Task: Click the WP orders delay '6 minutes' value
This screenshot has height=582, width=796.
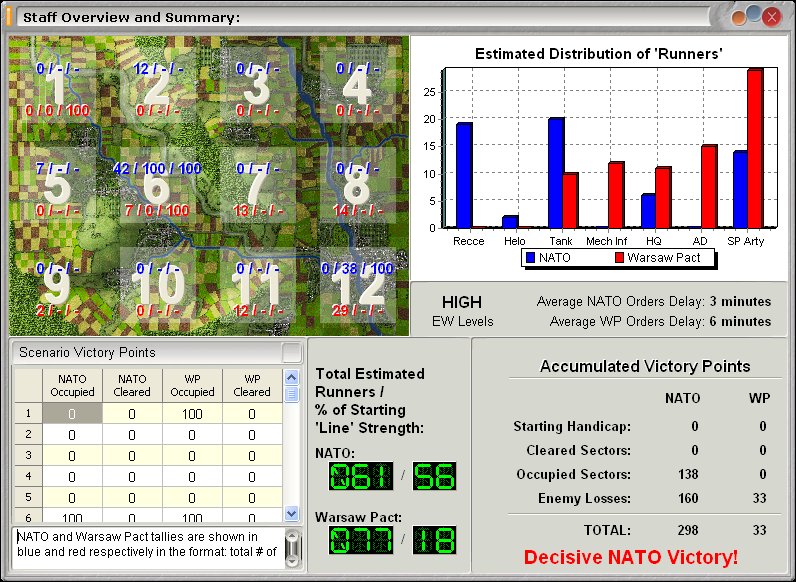Action: click(740, 321)
